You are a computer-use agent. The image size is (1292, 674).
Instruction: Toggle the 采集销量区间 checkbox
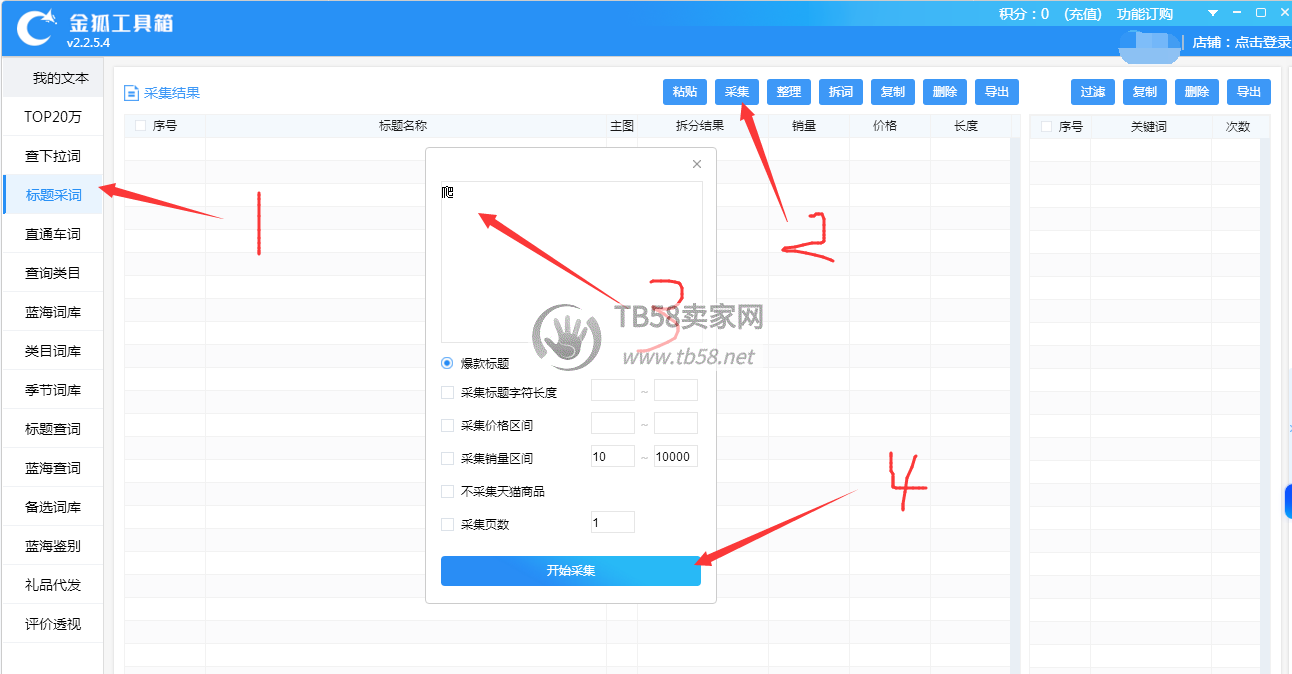click(x=447, y=459)
